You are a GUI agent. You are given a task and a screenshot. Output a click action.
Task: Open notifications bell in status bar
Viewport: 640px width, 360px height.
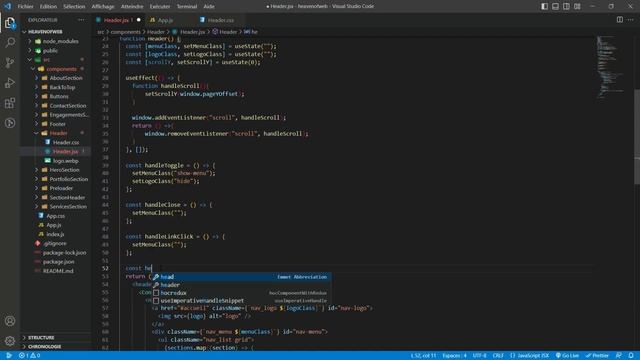pos(631,356)
